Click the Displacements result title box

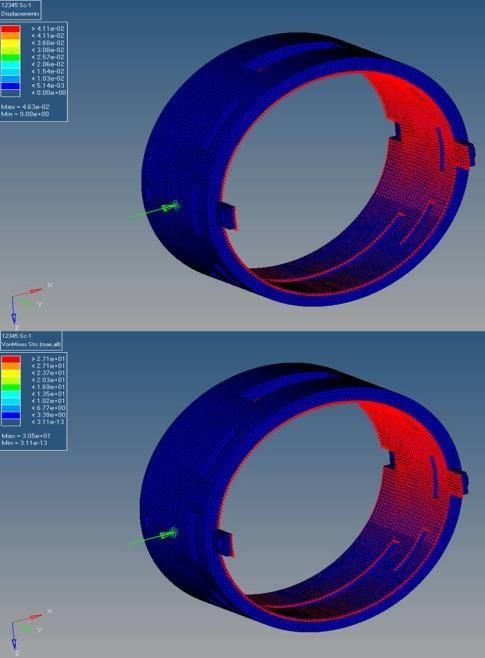point(20,9)
